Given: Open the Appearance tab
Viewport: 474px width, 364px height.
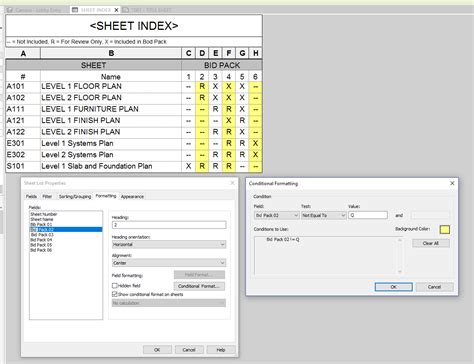Looking at the screenshot, I should pyautogui.click(x=132, y=196).
